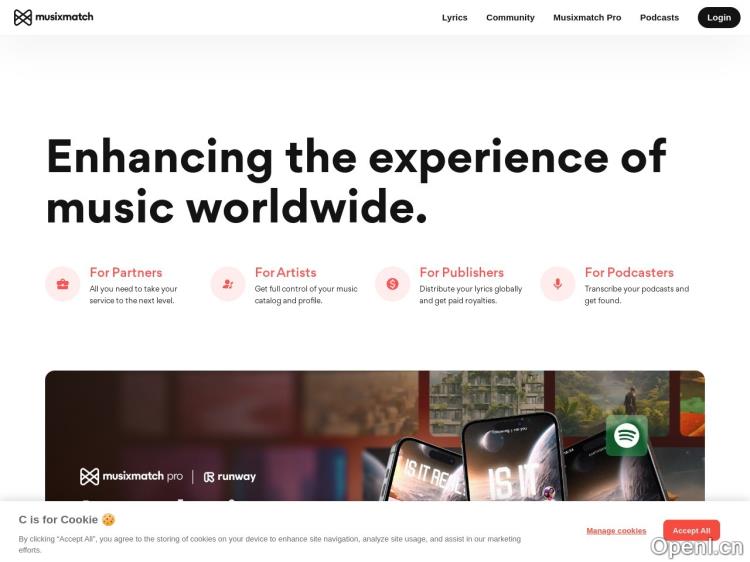This screenshot has width=750, height=562.
Task: Open the Lyrics menu item
Action: [x=454, y=18]
